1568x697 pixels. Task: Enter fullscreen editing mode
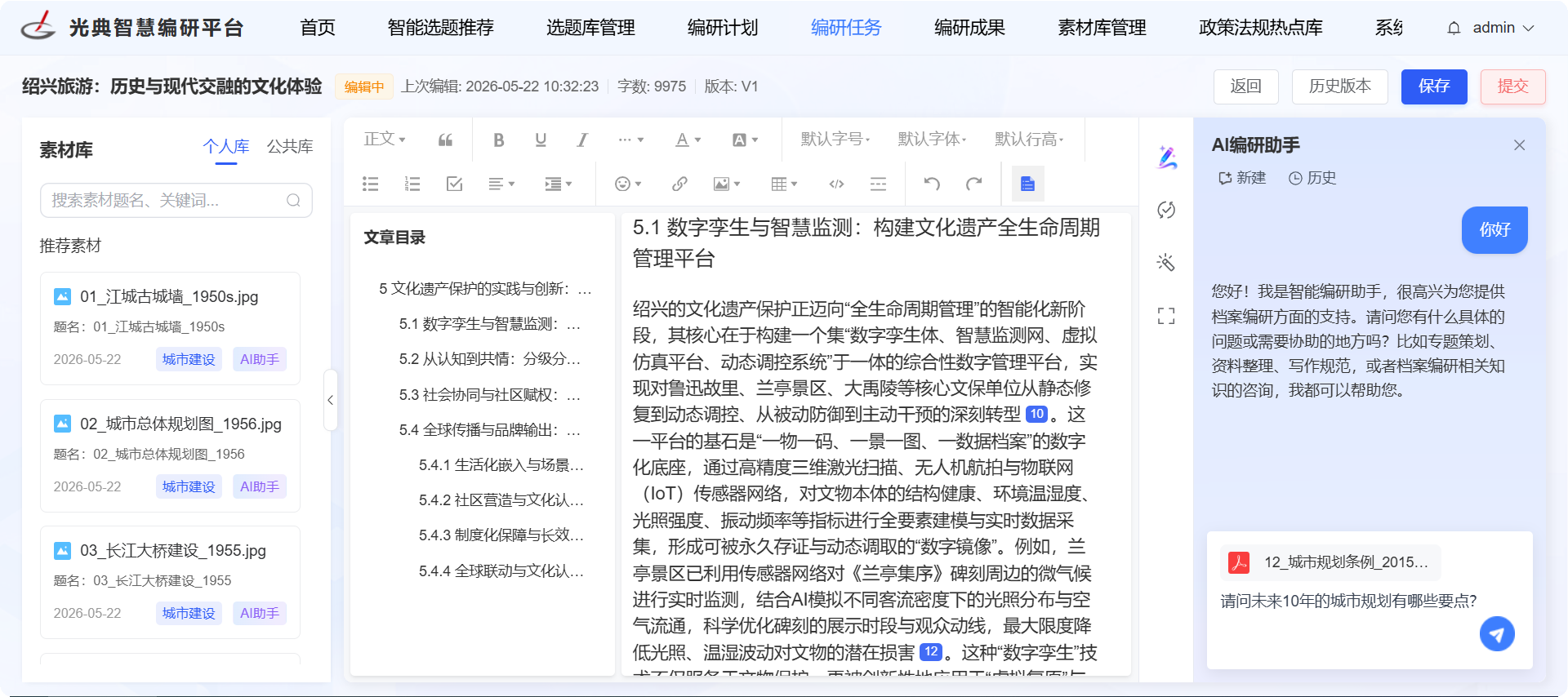(x=1166, y=316)
